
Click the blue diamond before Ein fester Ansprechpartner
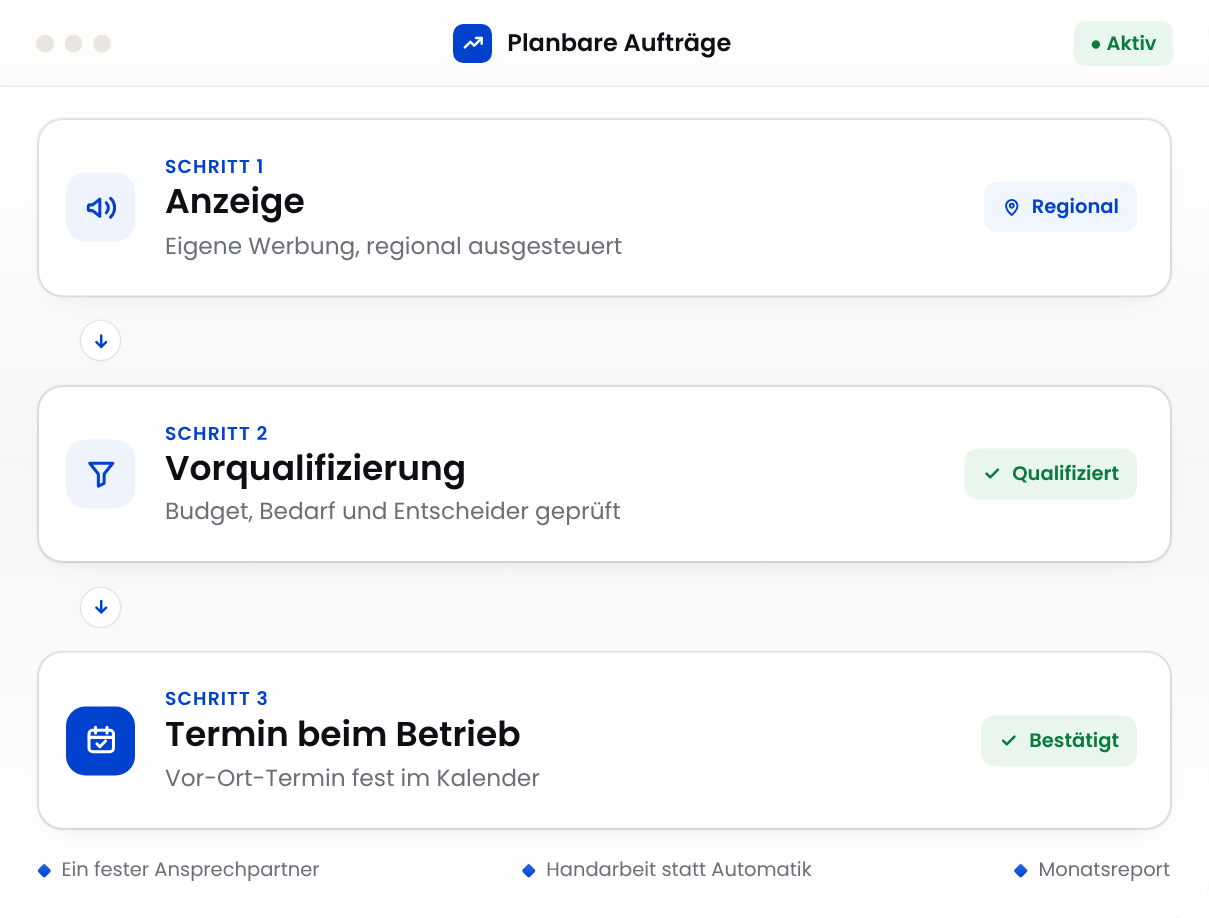point(44,871)
